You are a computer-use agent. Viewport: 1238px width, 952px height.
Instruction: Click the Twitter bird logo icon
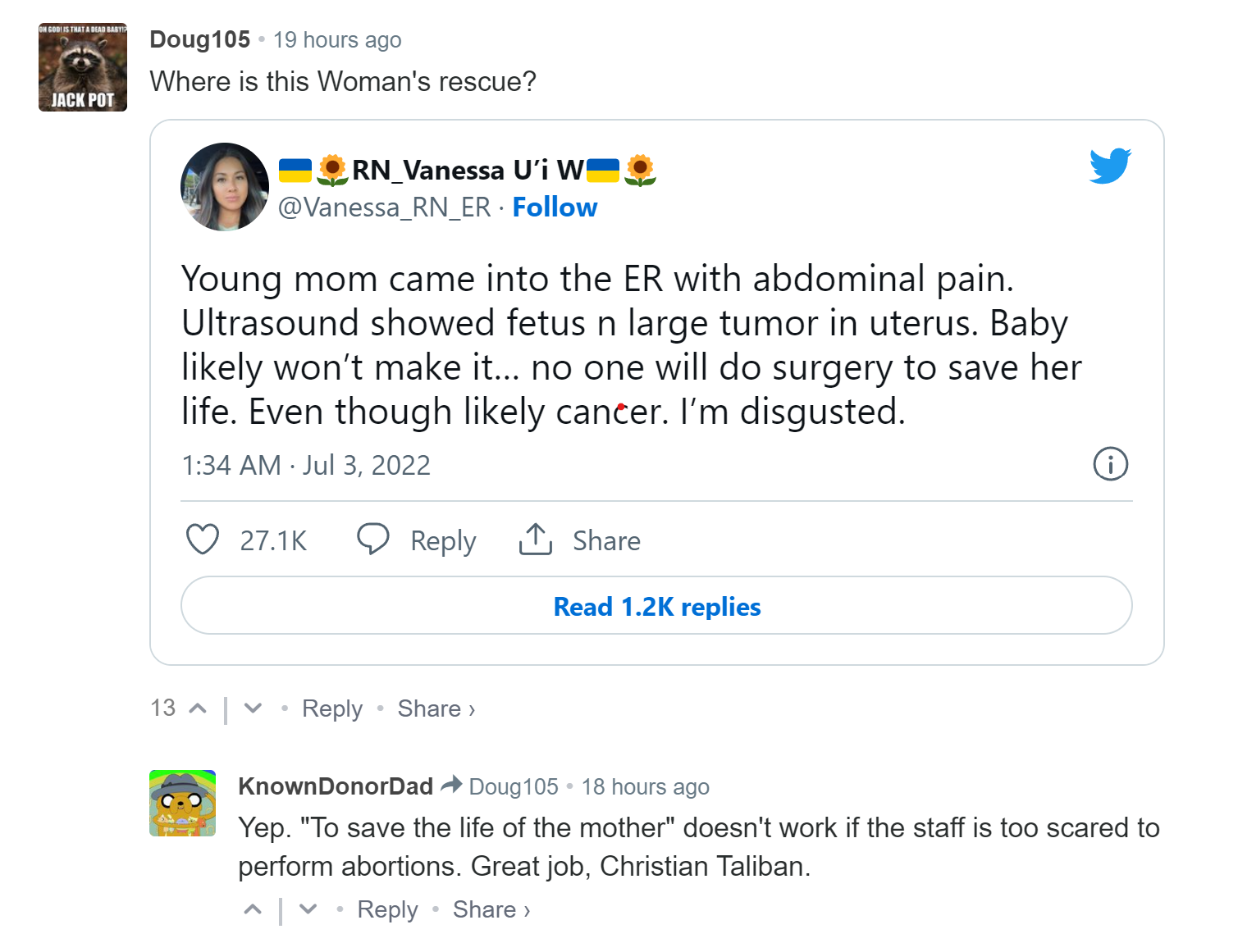(1110, 166)
